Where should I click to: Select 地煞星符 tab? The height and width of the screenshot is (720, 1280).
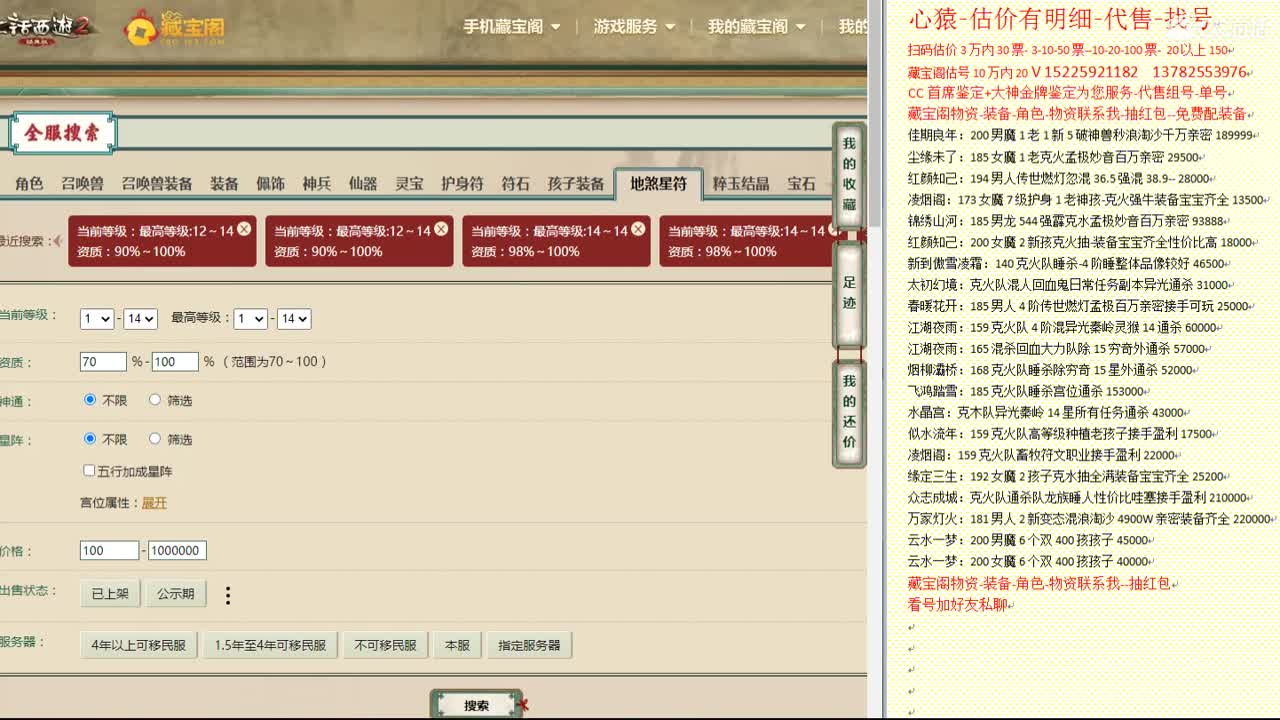tap(658, 183)
